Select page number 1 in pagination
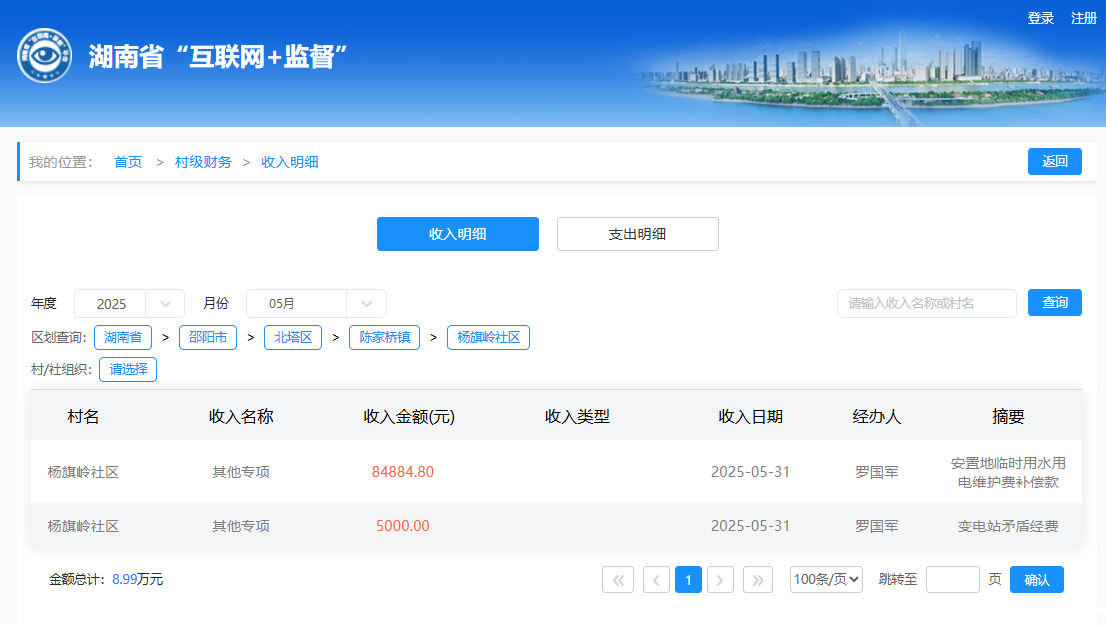 688,580
